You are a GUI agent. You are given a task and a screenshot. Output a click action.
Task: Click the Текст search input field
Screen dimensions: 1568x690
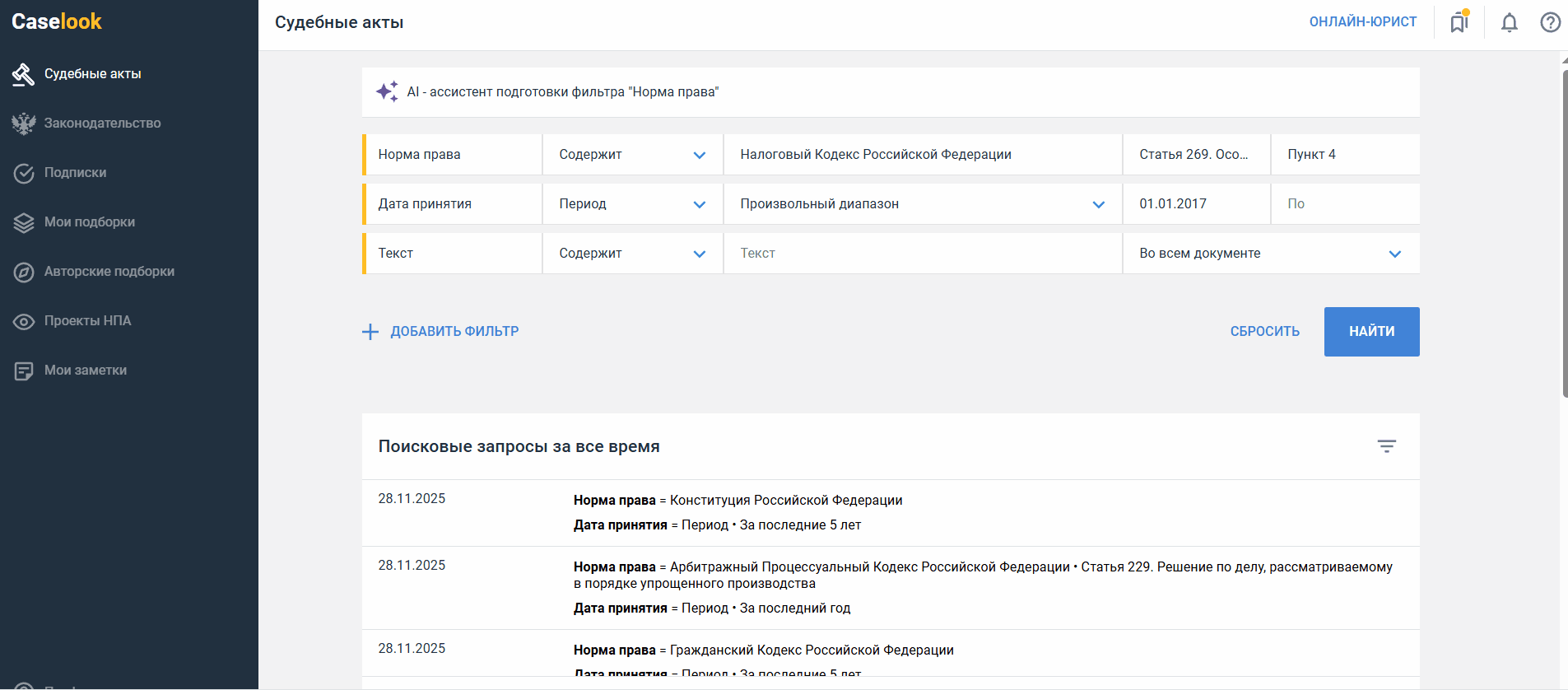(x=922, y=254)
